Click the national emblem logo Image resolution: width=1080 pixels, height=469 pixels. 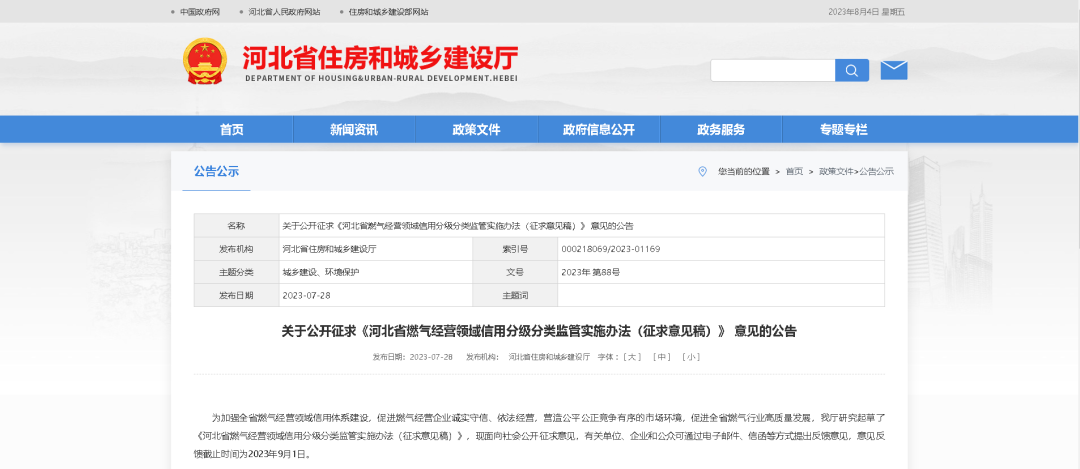pyautogui.click(x=204, y=62)
